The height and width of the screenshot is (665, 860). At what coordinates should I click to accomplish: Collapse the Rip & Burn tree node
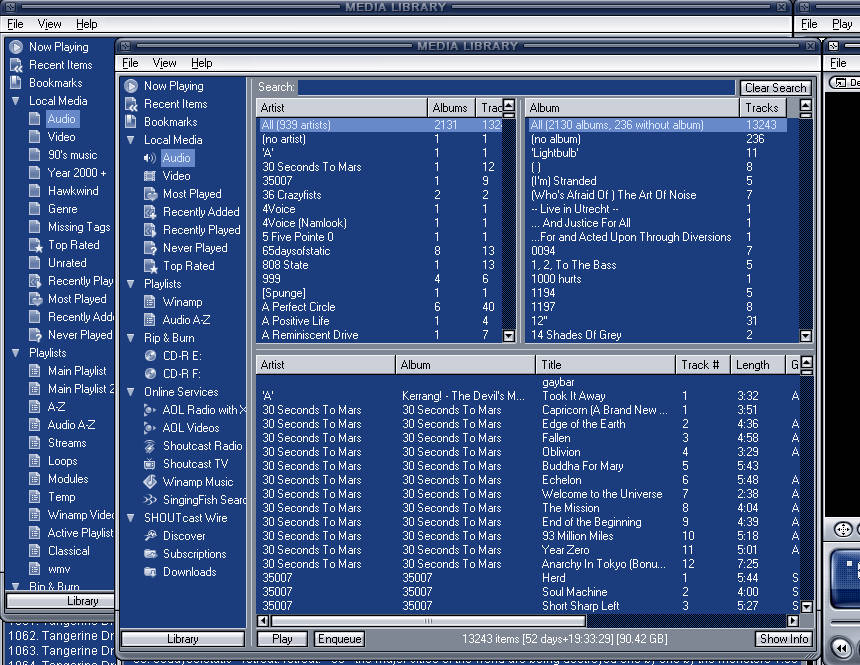click(131, 338)
